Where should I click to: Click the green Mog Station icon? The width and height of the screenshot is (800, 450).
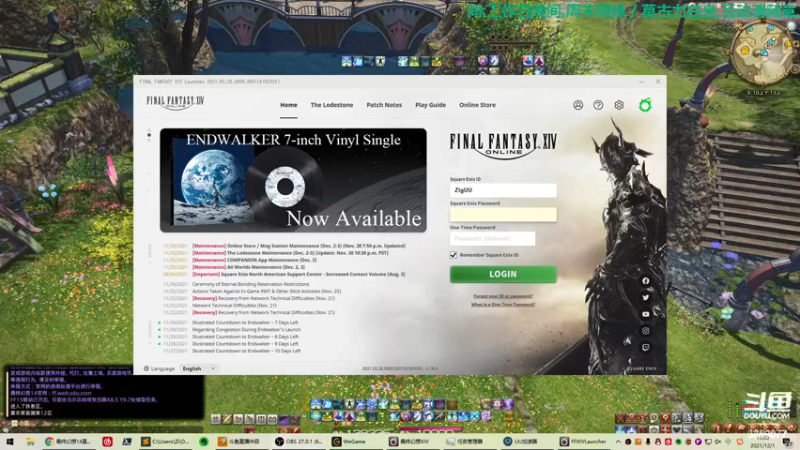645,105
